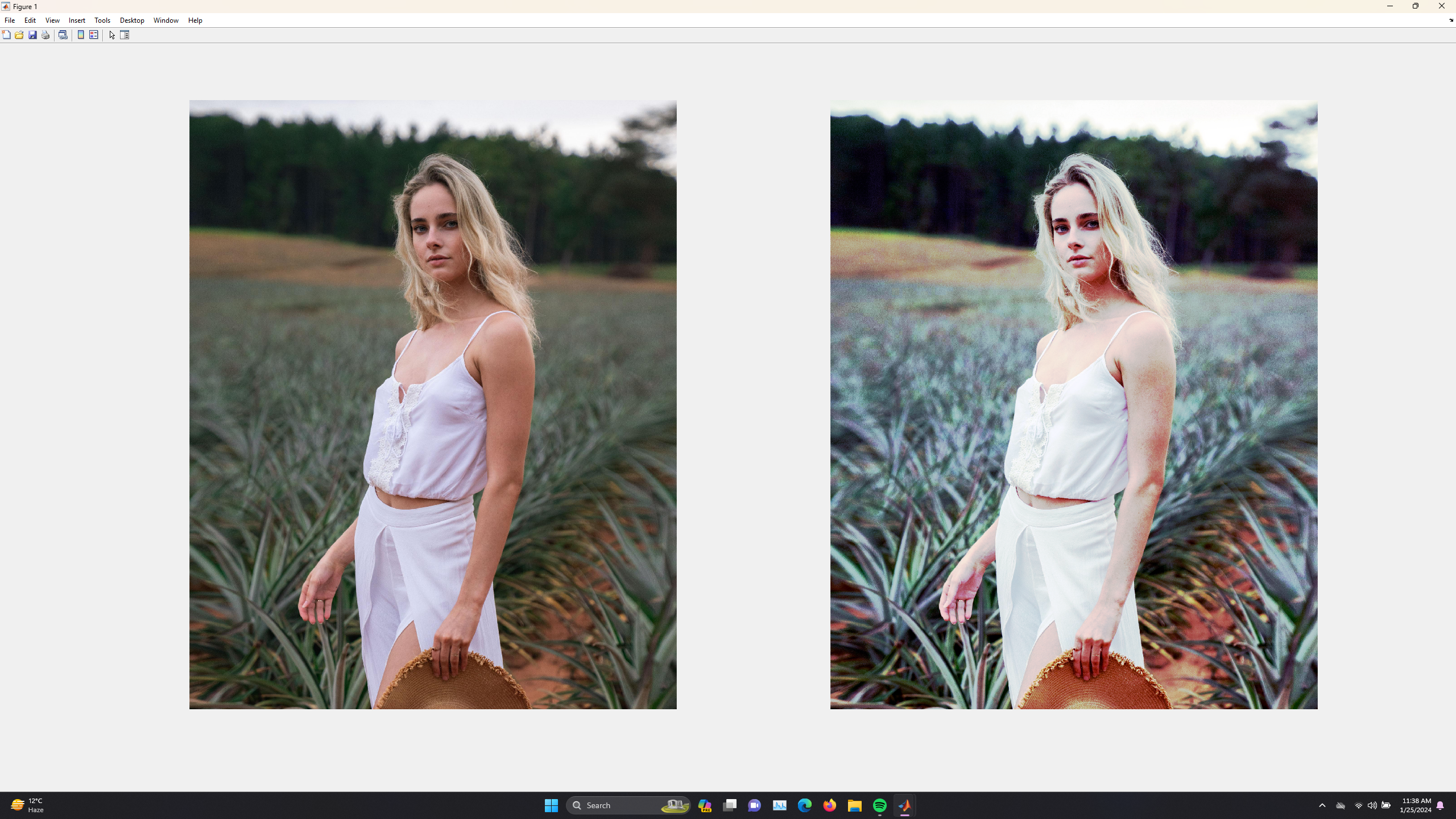
Task: Toggle Edit Plot mode with the arrow tool
Action: [x=111, y=35]
